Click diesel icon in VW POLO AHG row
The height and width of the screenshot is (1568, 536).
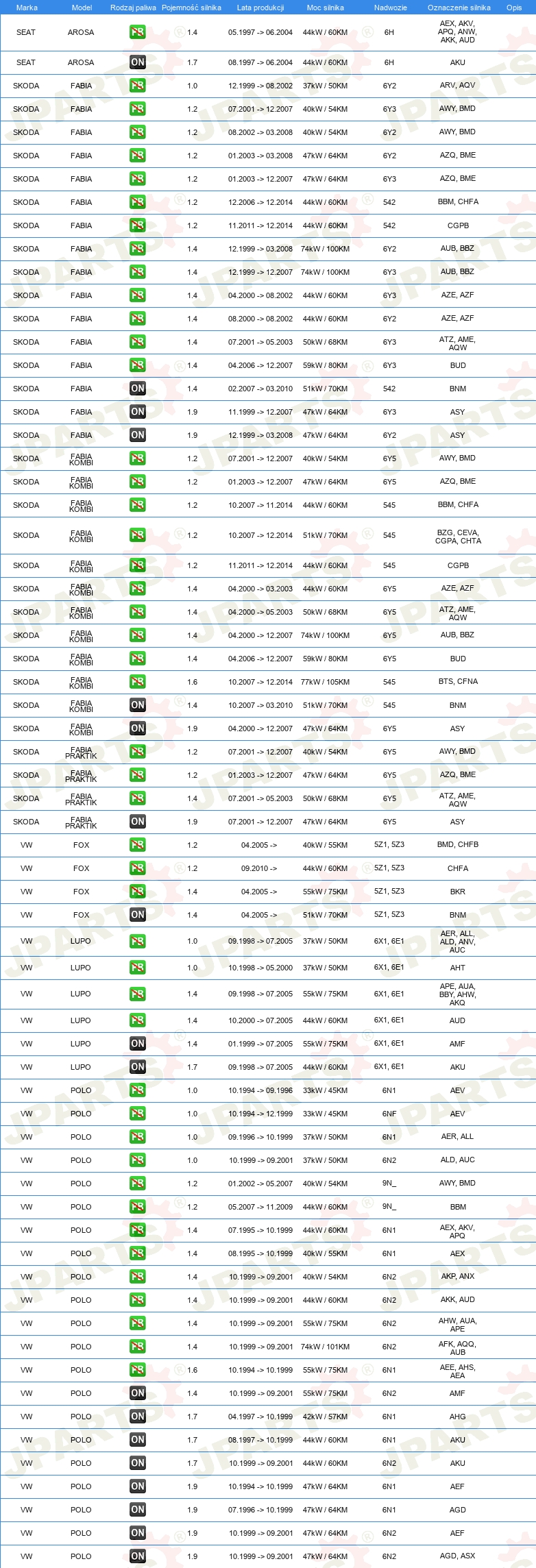(138, 1417)
